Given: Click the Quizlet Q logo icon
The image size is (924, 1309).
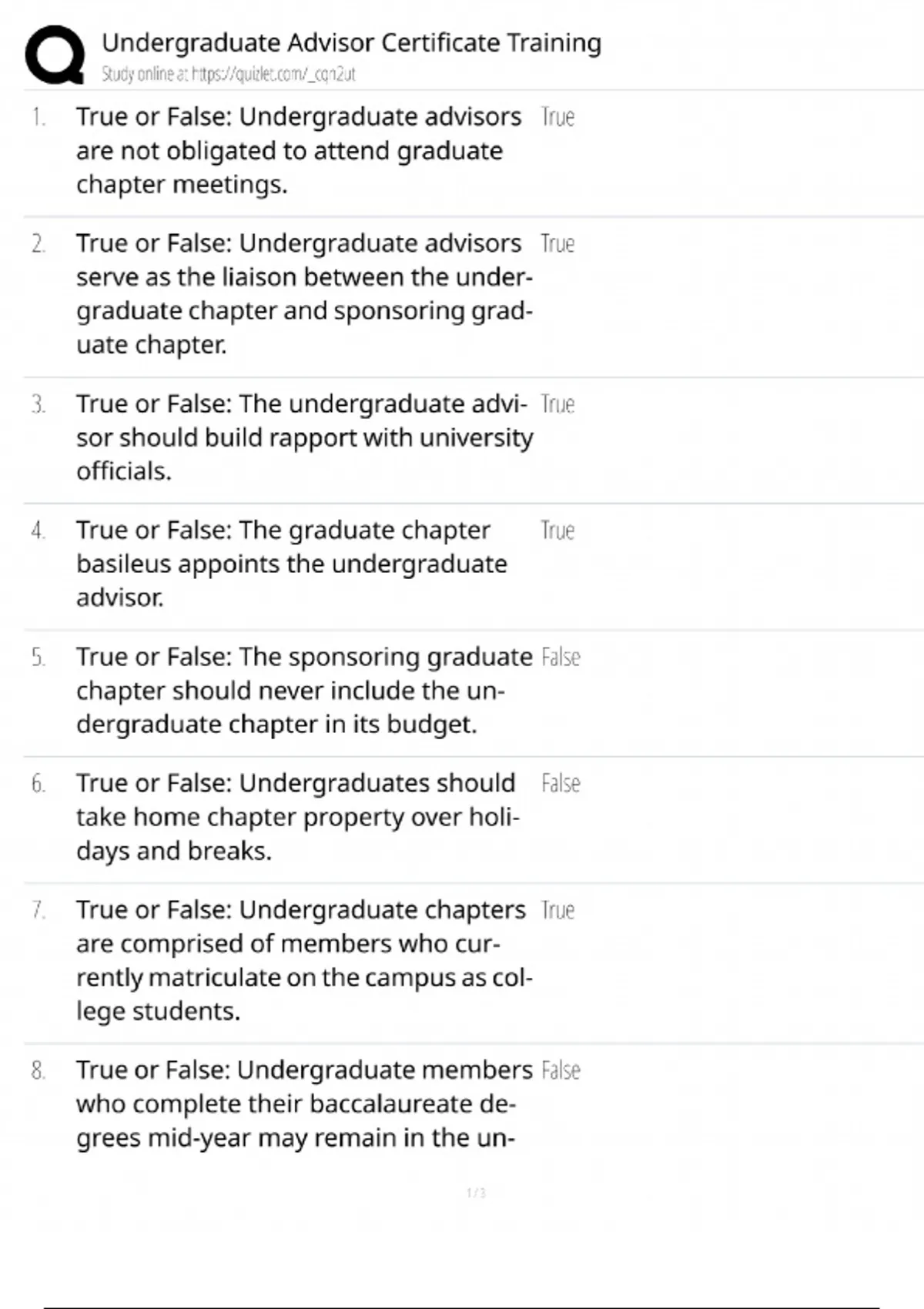Looking at the screenshot, I should 55,55.
